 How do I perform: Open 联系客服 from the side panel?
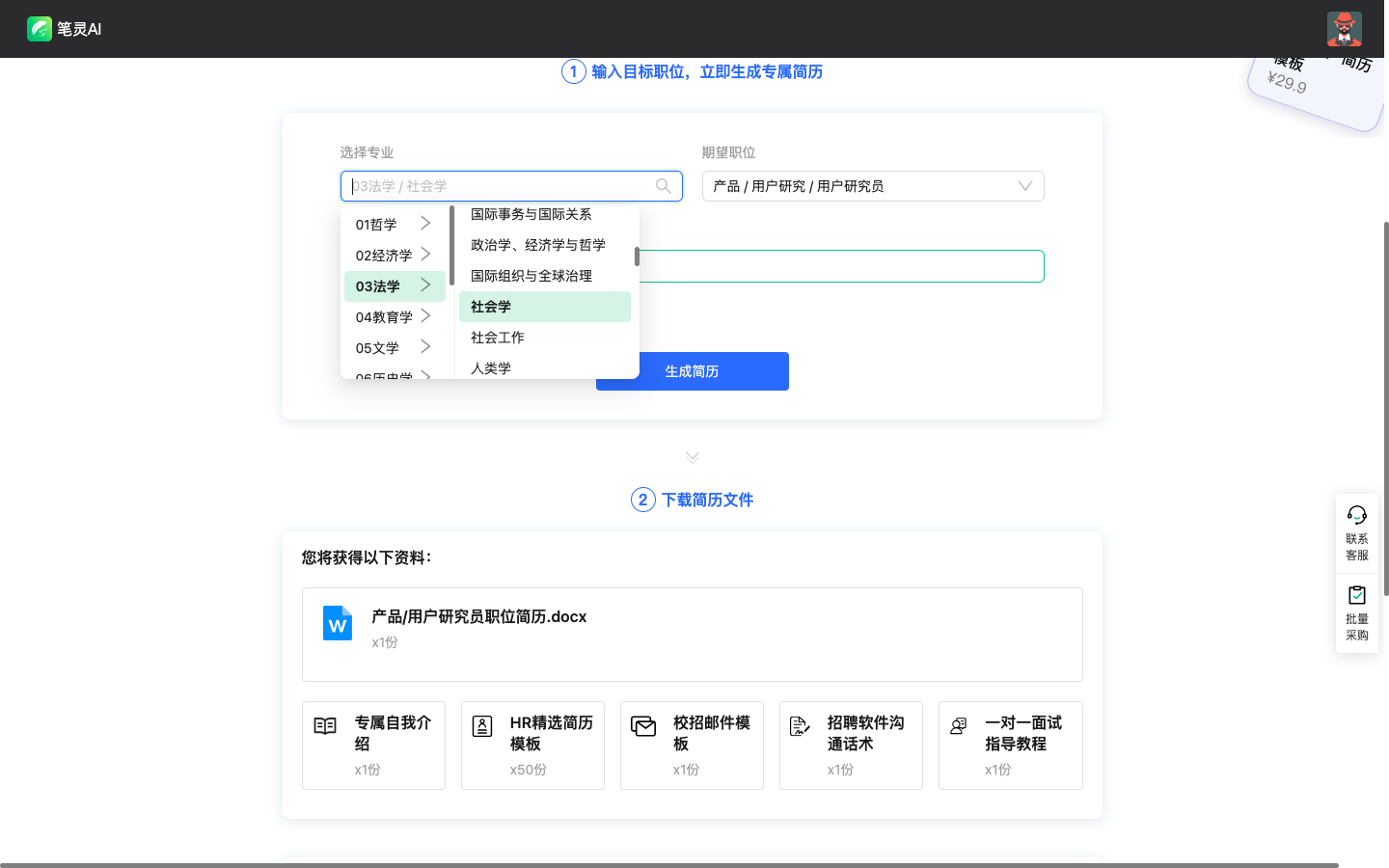1356,532
